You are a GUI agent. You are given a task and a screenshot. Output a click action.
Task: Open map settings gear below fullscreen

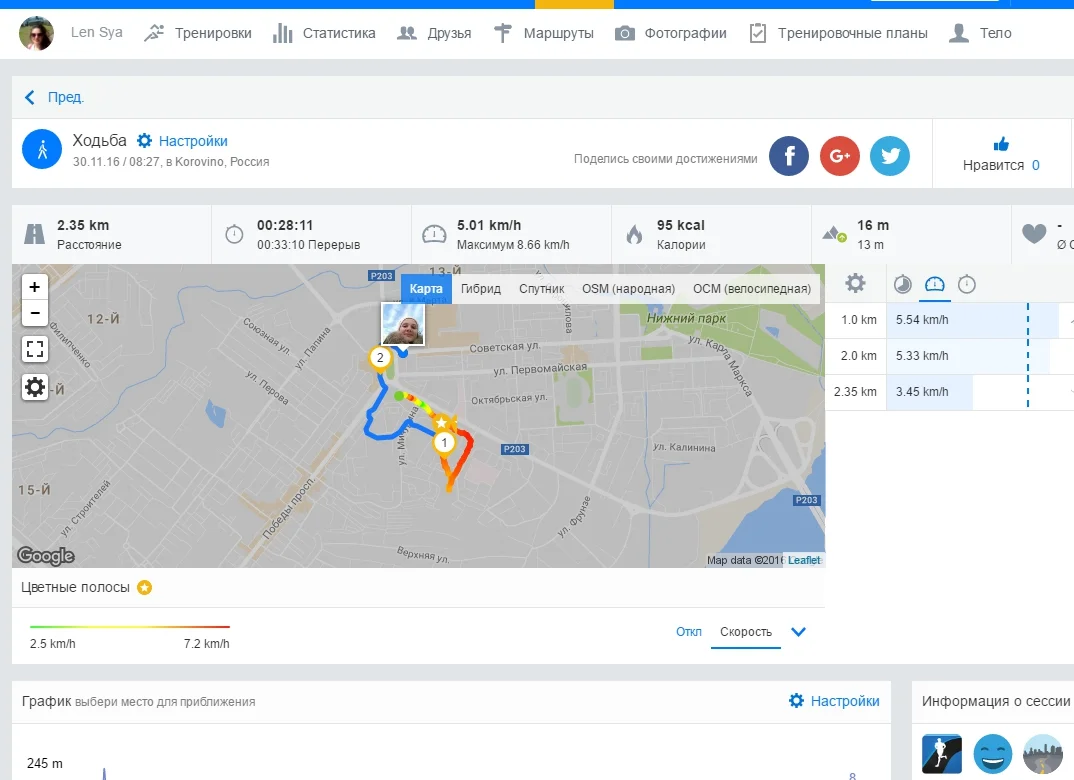pos(35,387)
